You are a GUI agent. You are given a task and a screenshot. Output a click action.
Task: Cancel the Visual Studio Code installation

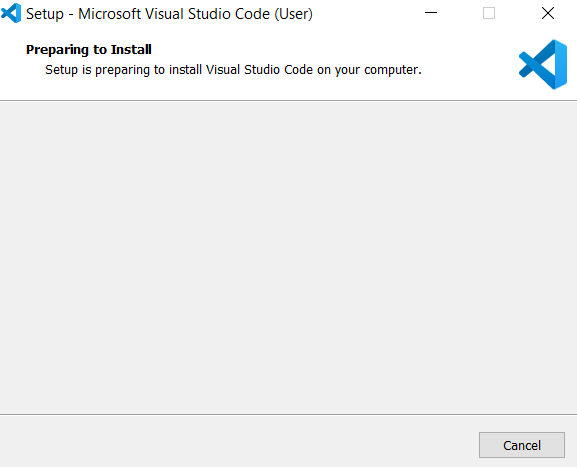coord(522,445)
